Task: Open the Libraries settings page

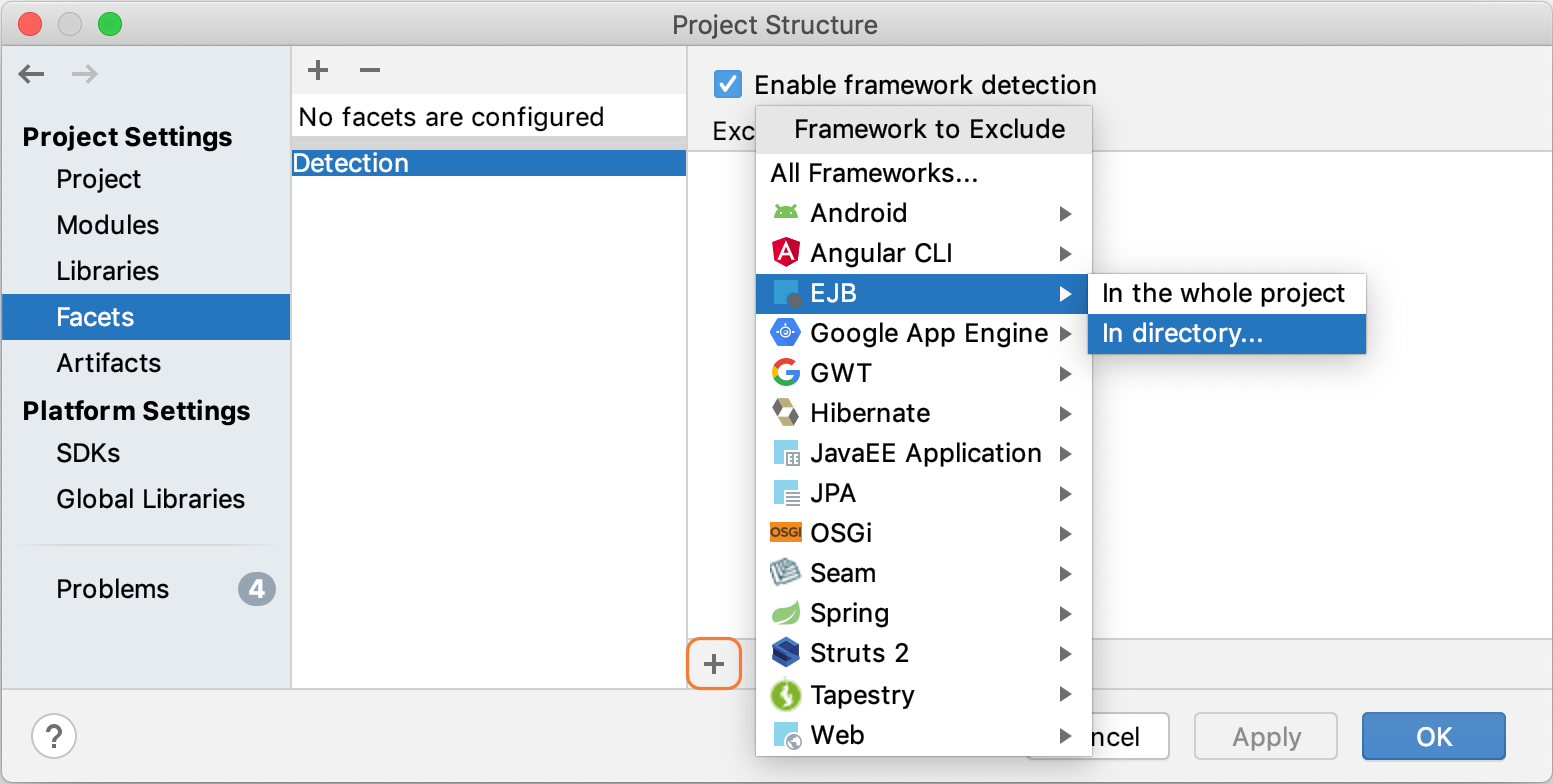Action: tap(146, 271)
